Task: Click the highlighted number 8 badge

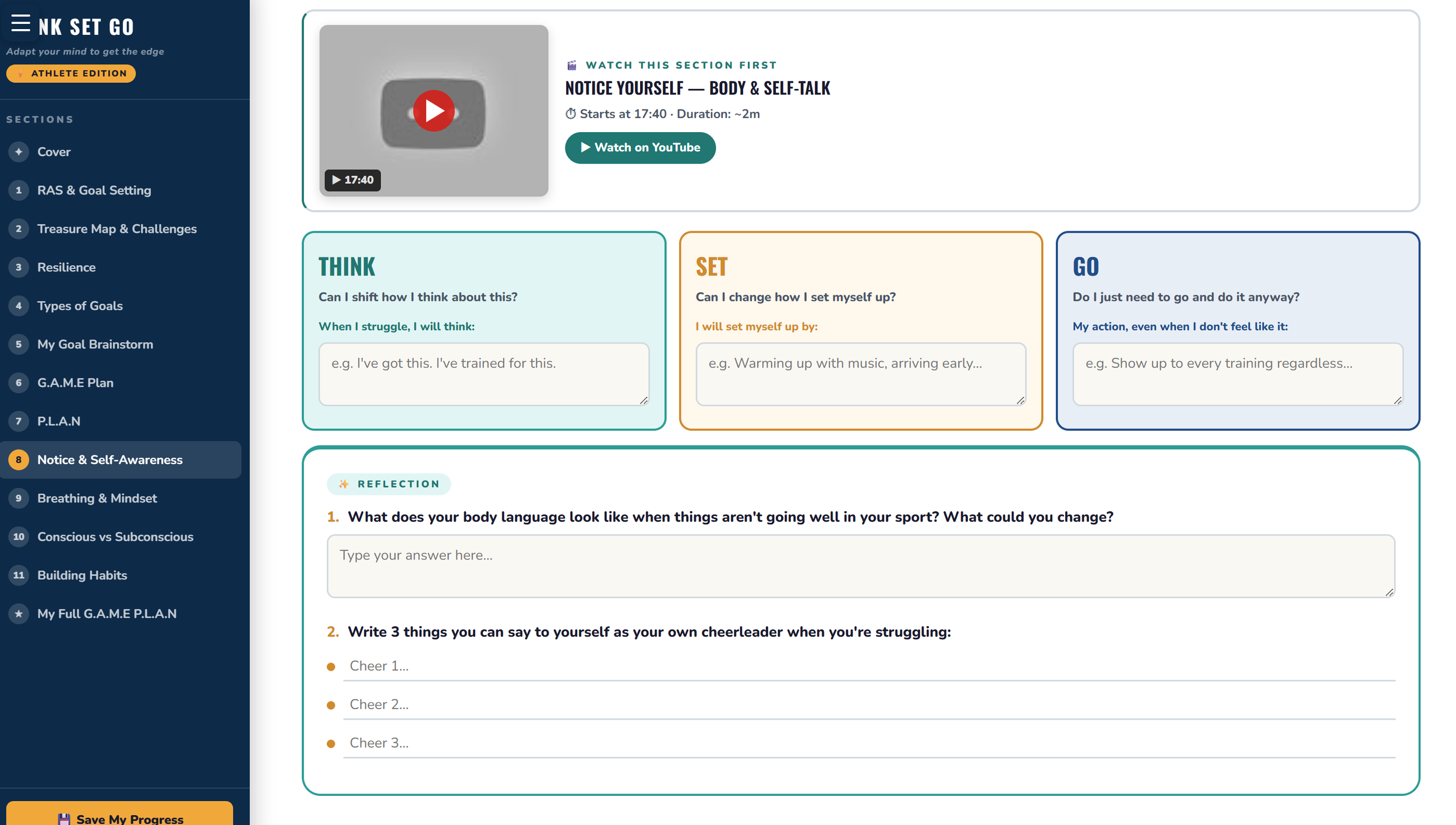Action: click(19, 460)
